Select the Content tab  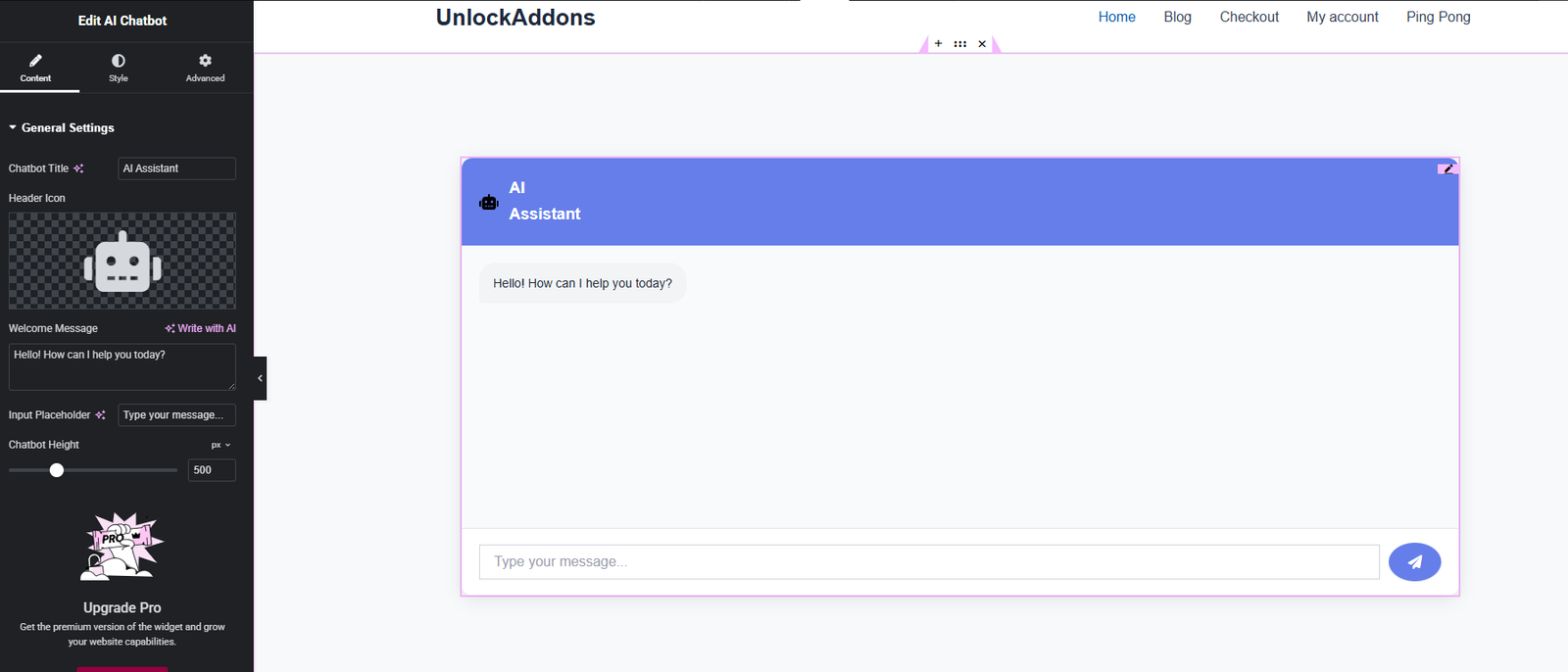[35, 68]
